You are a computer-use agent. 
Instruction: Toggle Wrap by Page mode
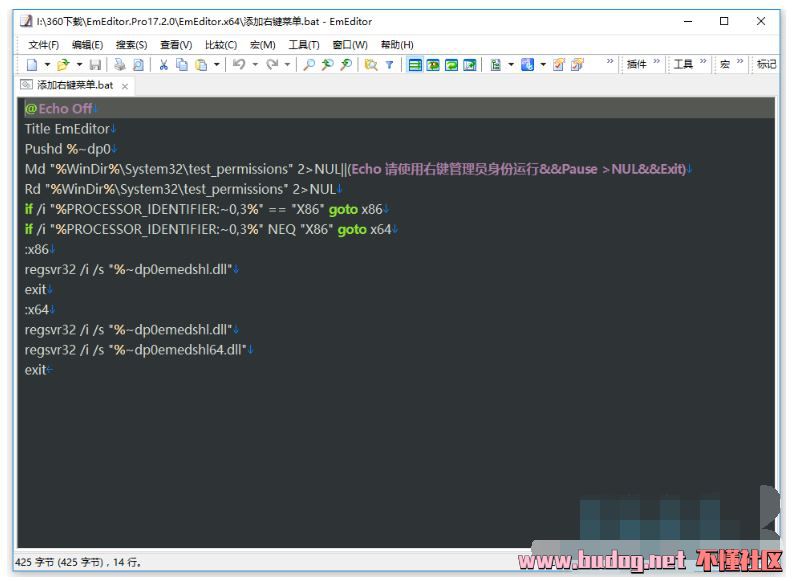tap(470, 65)
